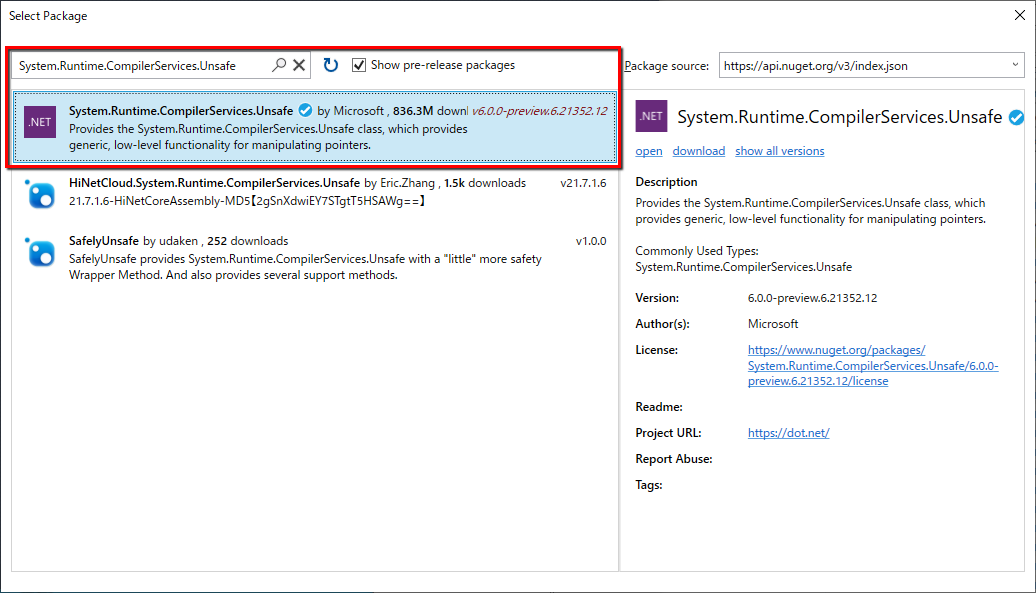This screenshot has width=1036, height=593.
Task: Open the Package source dropdown
Action: 1015,65
